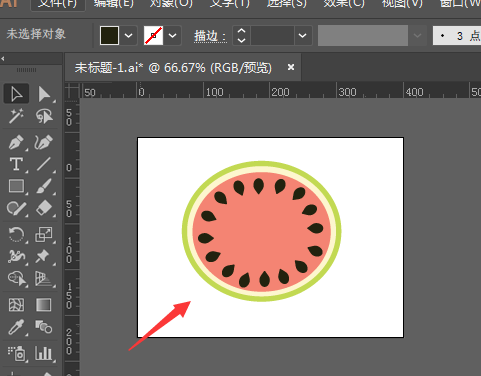Viewport: 481px width, 376px height.
Task: Click the dark fill color swatch
Action: coord(109,35)
